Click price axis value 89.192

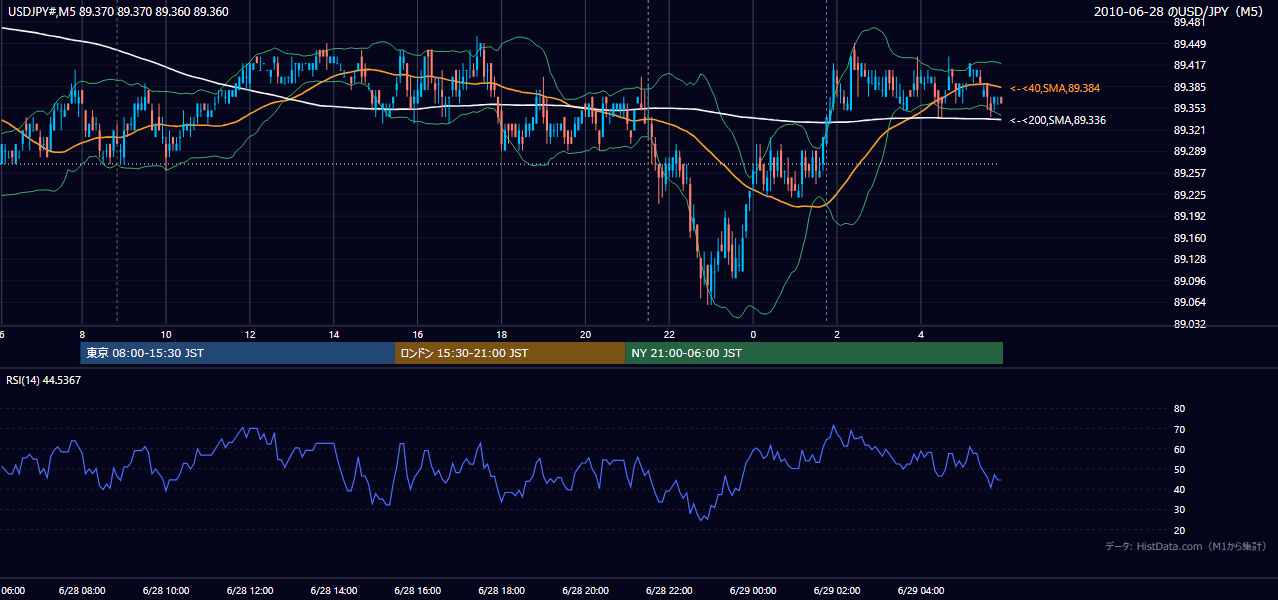click(1189, 216)
